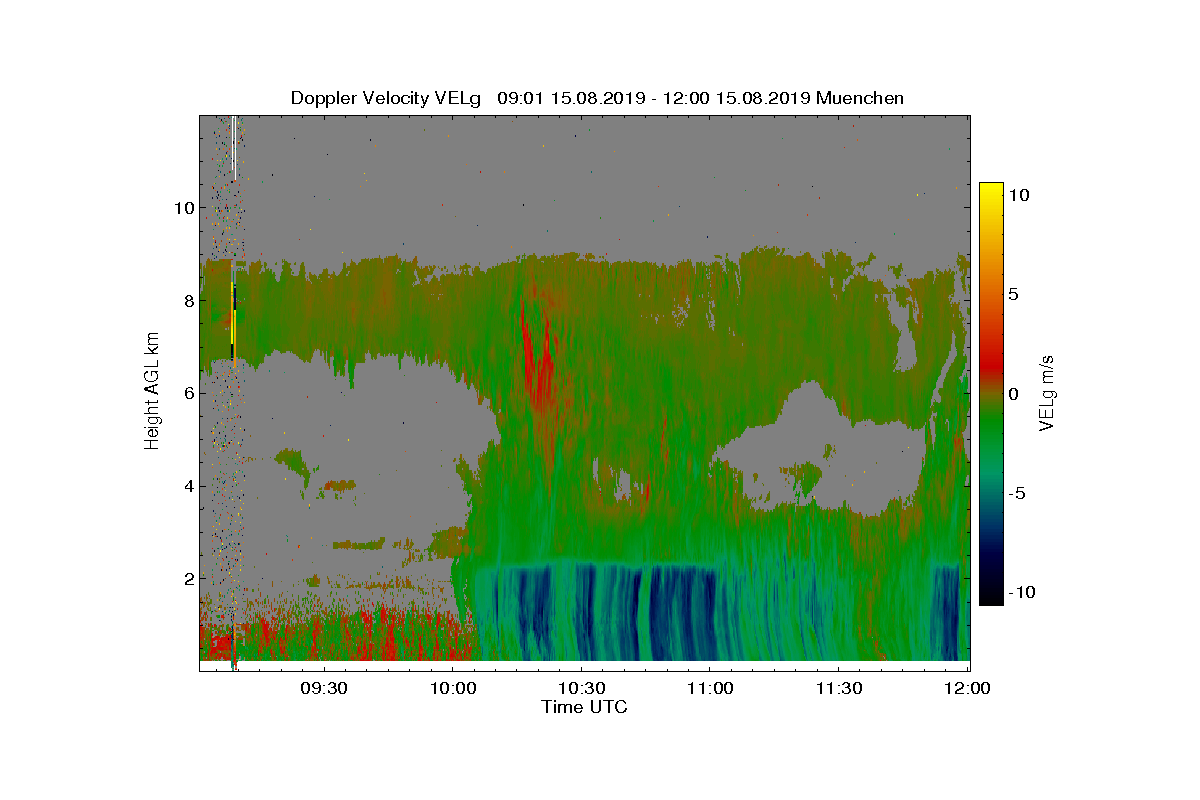This screenshot has height=800, width=1200.
Task: Click the '11:00' time tick label
Action: click(710, 688)
